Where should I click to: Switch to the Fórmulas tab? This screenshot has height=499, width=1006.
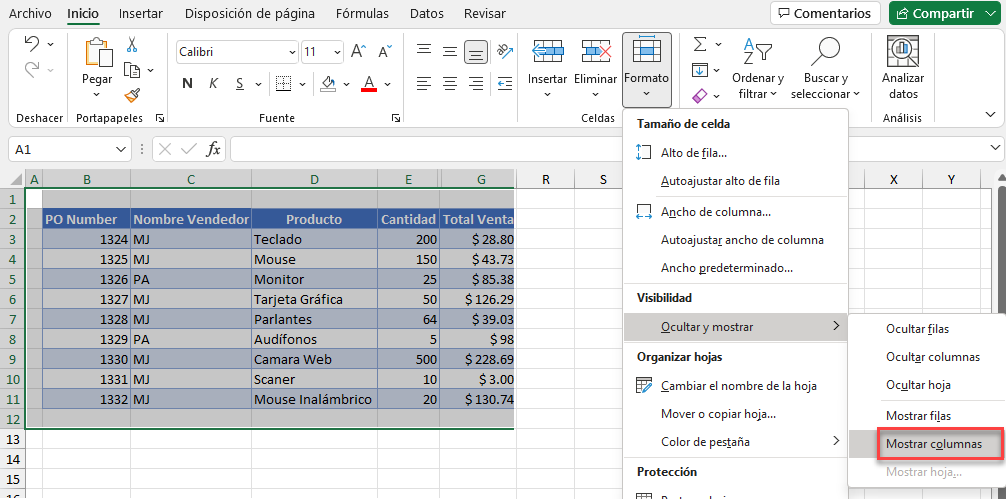click(x=362, y=13)
